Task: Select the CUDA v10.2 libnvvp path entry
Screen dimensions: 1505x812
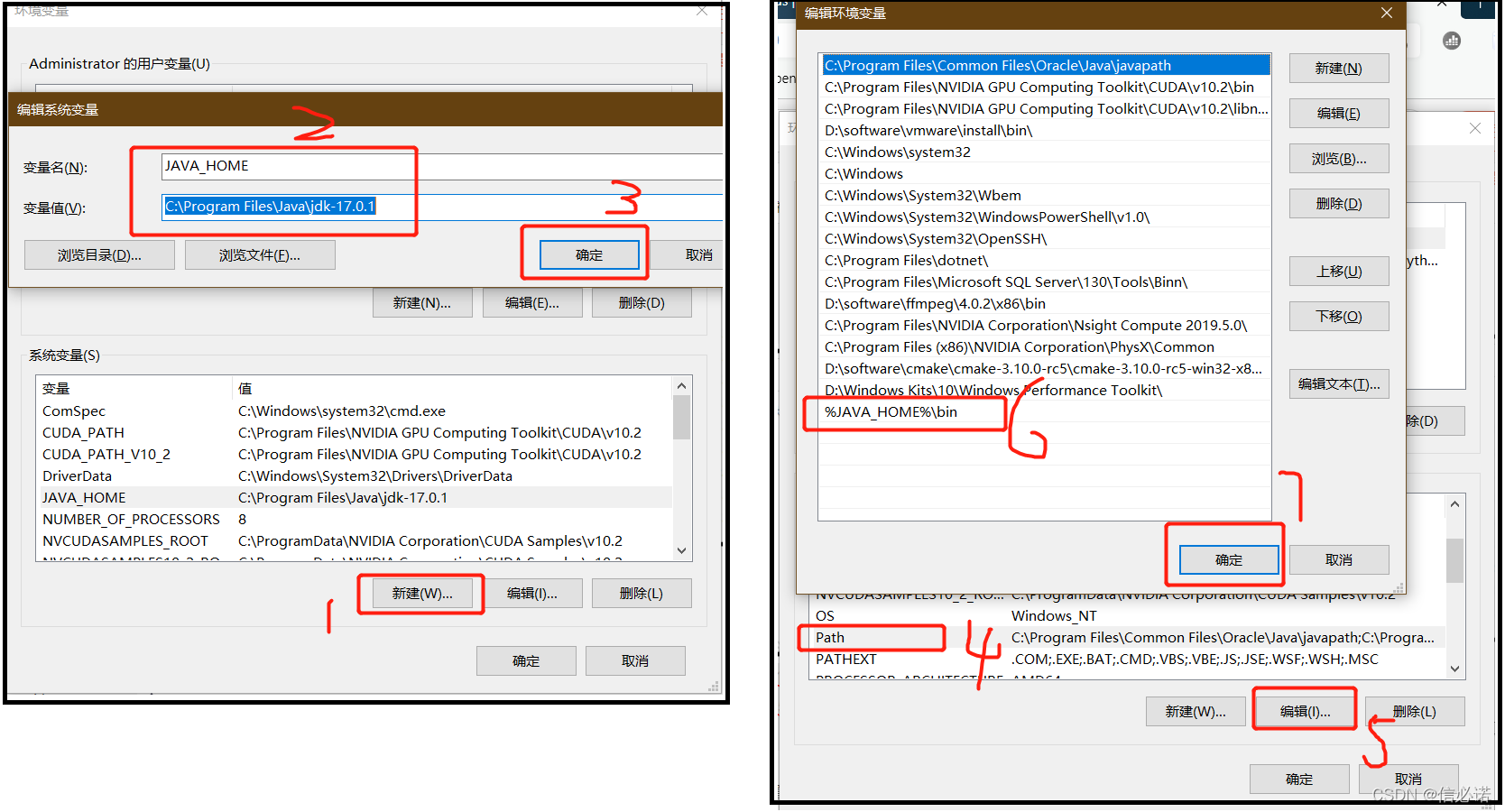Action: coord(1045,109)
